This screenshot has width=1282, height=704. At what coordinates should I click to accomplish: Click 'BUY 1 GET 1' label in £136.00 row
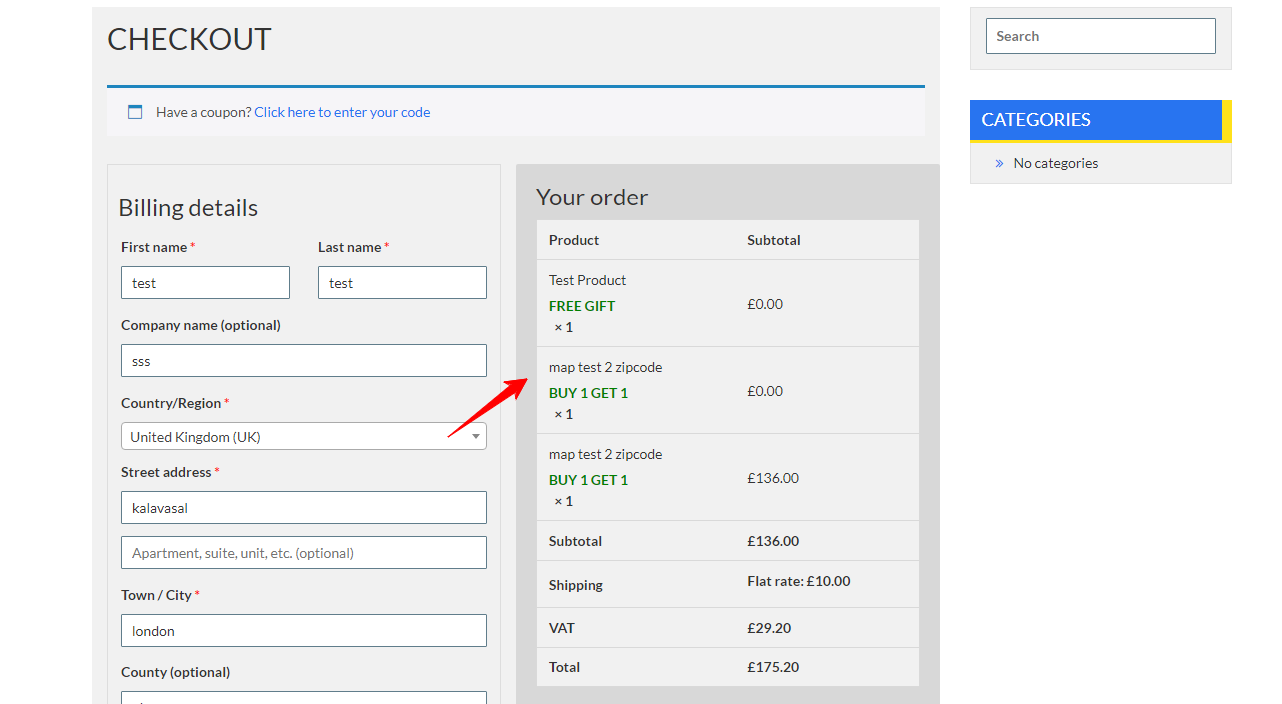coord(588,480)
